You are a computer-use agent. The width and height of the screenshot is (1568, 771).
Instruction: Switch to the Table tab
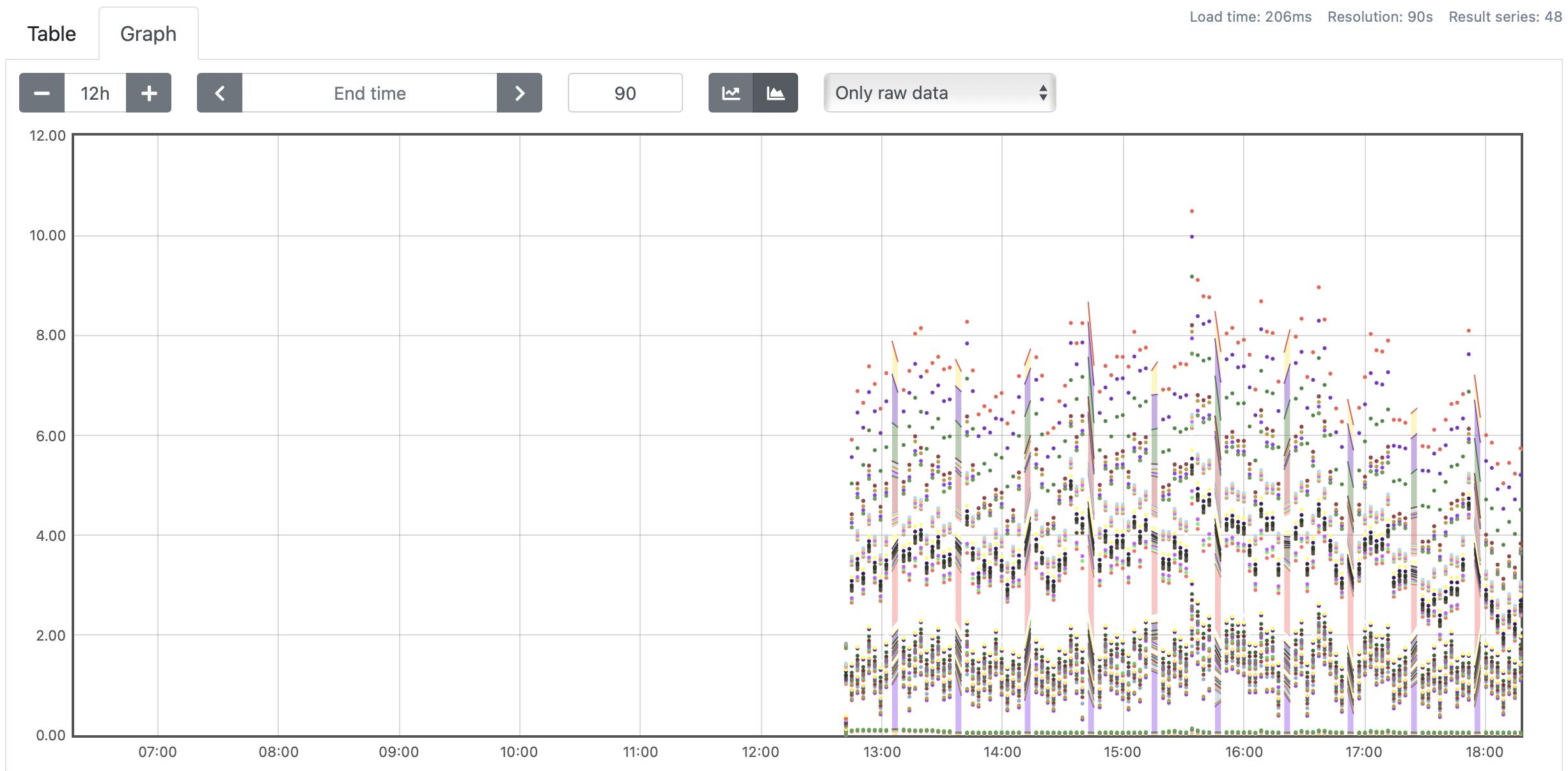(52, 34)
